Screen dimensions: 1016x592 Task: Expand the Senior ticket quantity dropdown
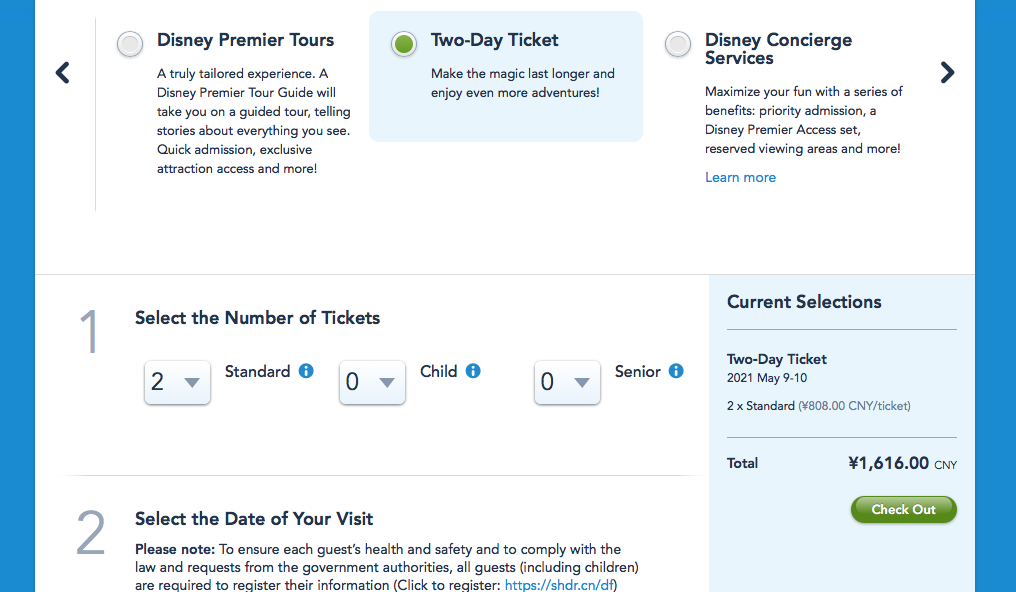pos(567,382)
